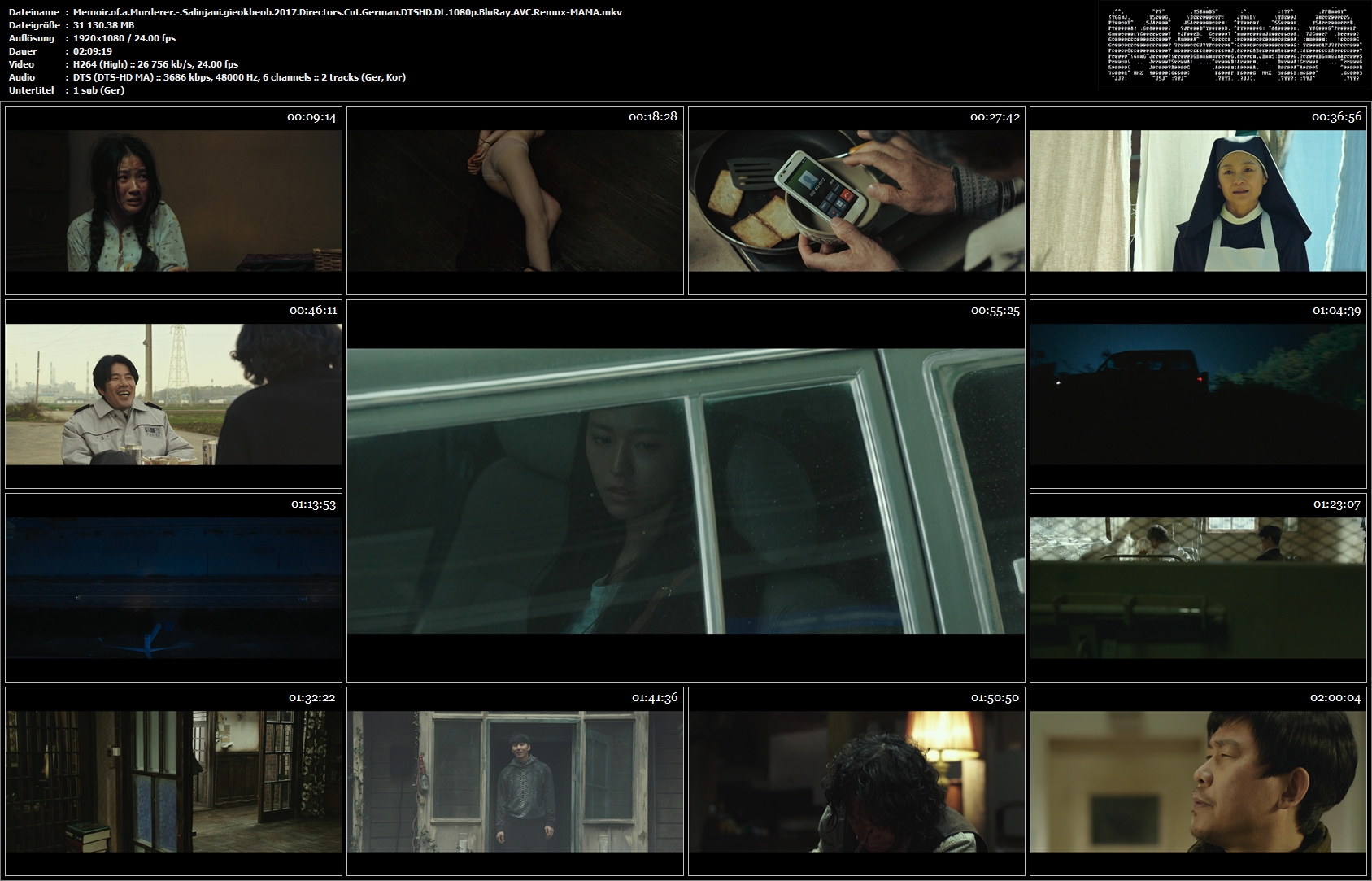Open the nun frame at 00:36:56
The image size is (1372, 881).
(x=1198, y=200)
